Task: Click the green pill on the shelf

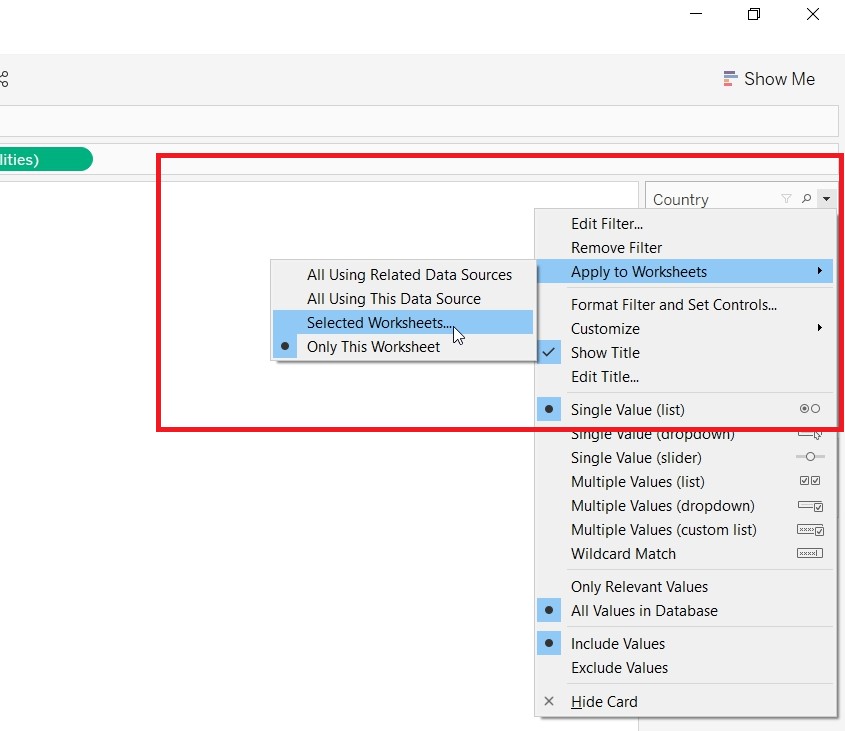Action: pos(45,159)
